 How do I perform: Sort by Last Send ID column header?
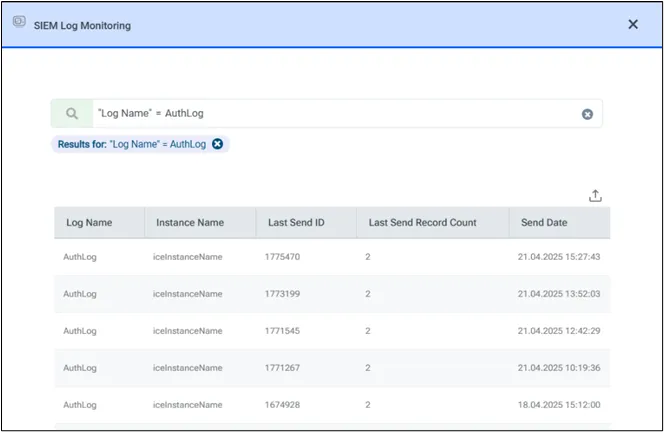click(x=306, y=222)
